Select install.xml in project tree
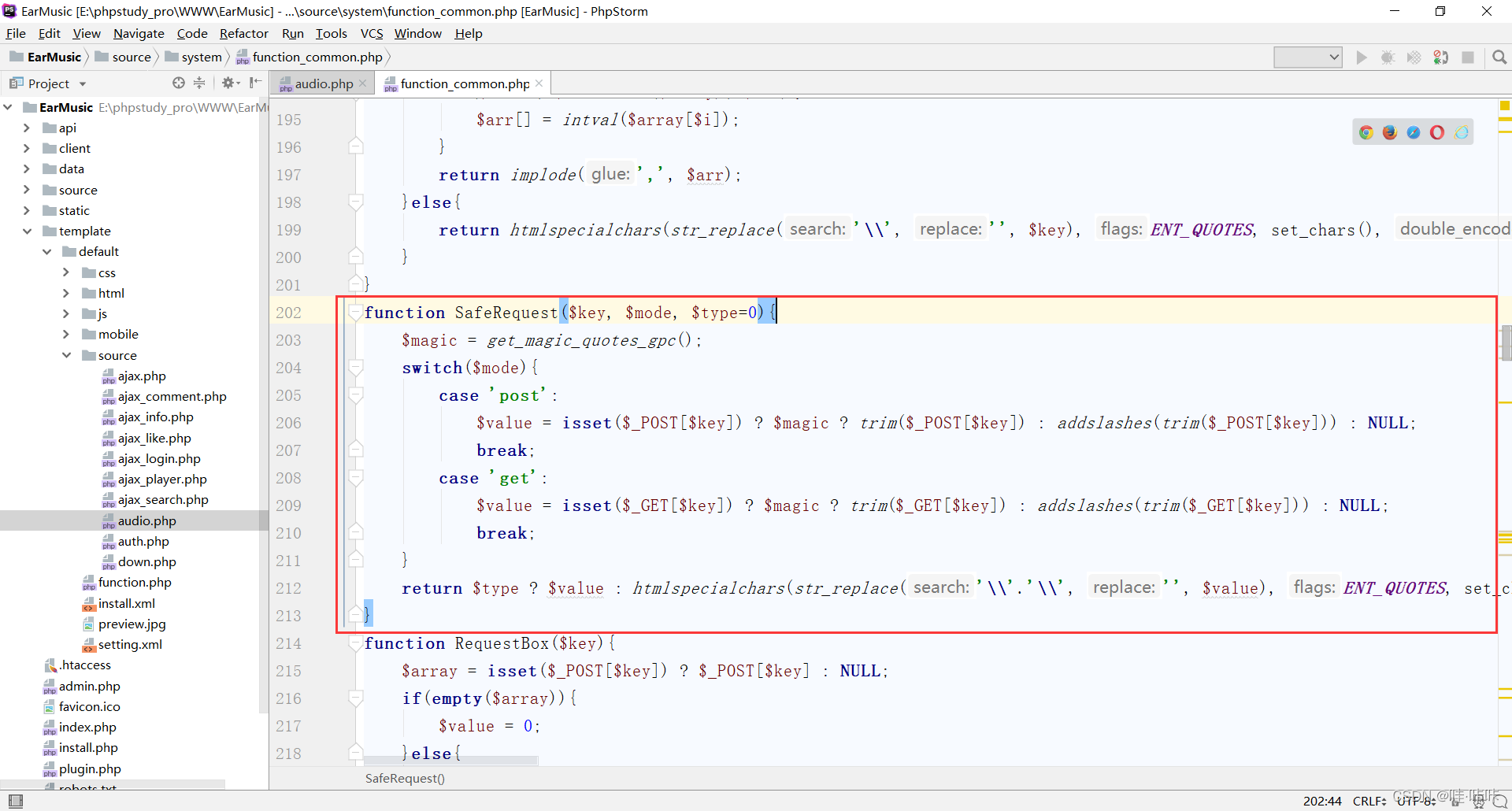Image resolution: width=1512 pixels, height=811 pixels. click(119, 603)
